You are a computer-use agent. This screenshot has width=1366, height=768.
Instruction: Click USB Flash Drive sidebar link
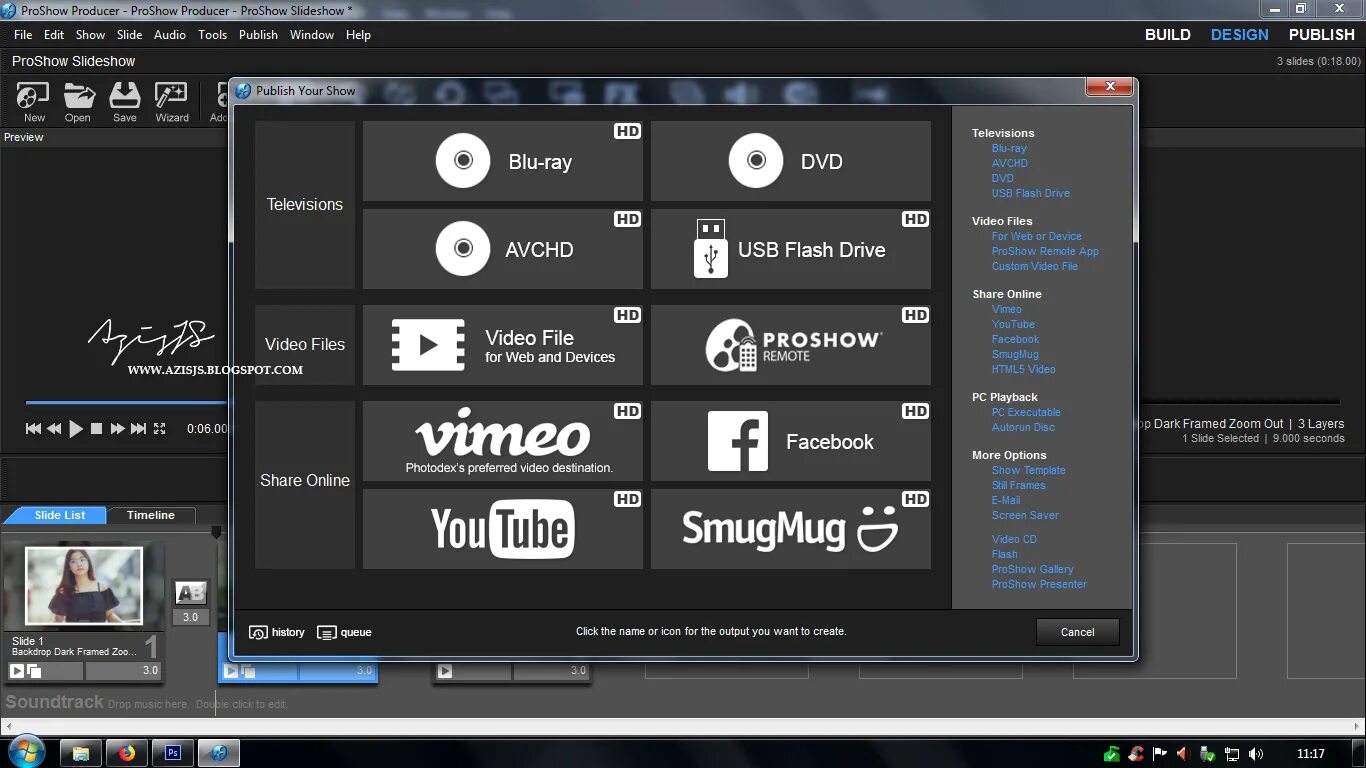tap(1030, 193)
